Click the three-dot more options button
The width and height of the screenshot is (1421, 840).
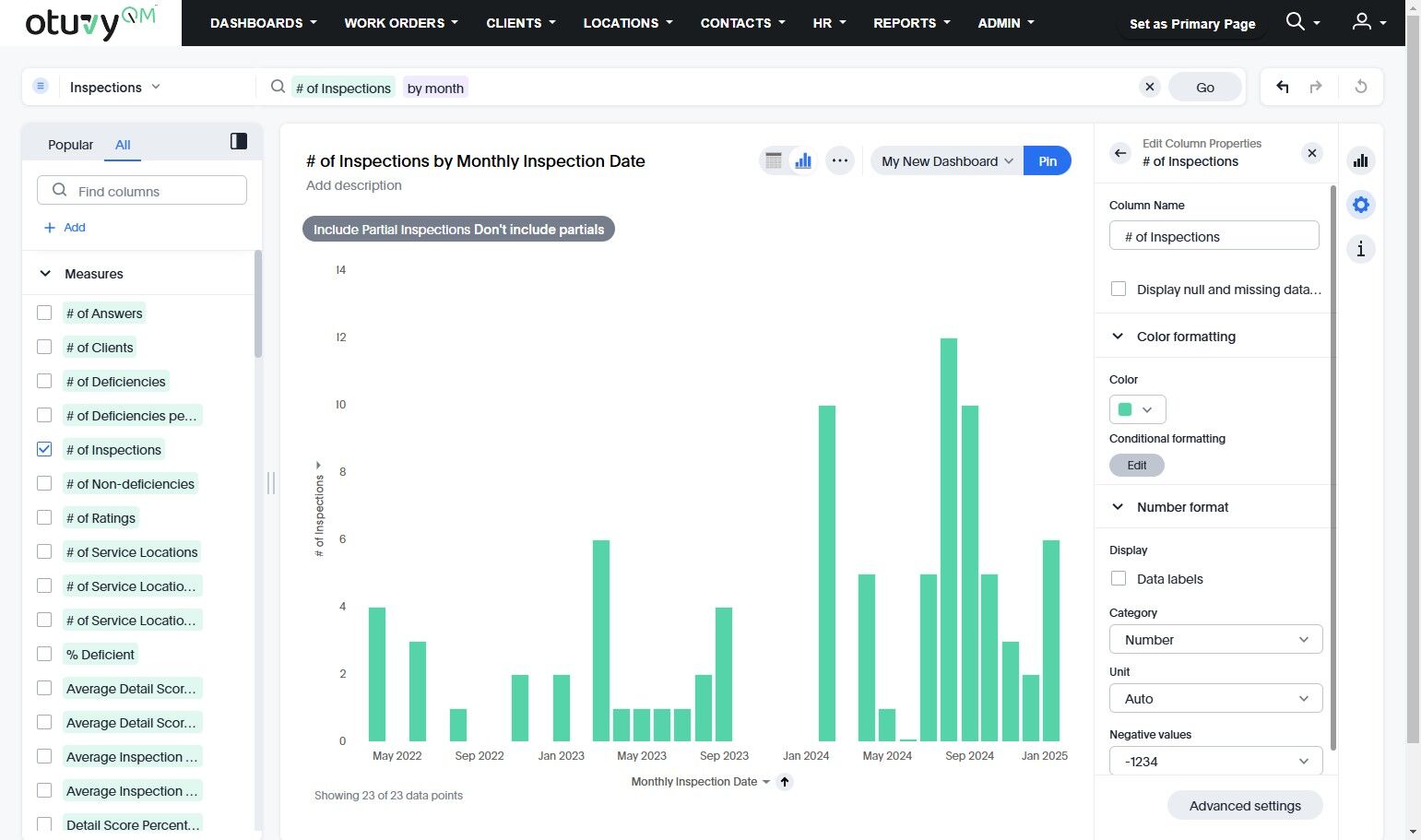point(839,160)
